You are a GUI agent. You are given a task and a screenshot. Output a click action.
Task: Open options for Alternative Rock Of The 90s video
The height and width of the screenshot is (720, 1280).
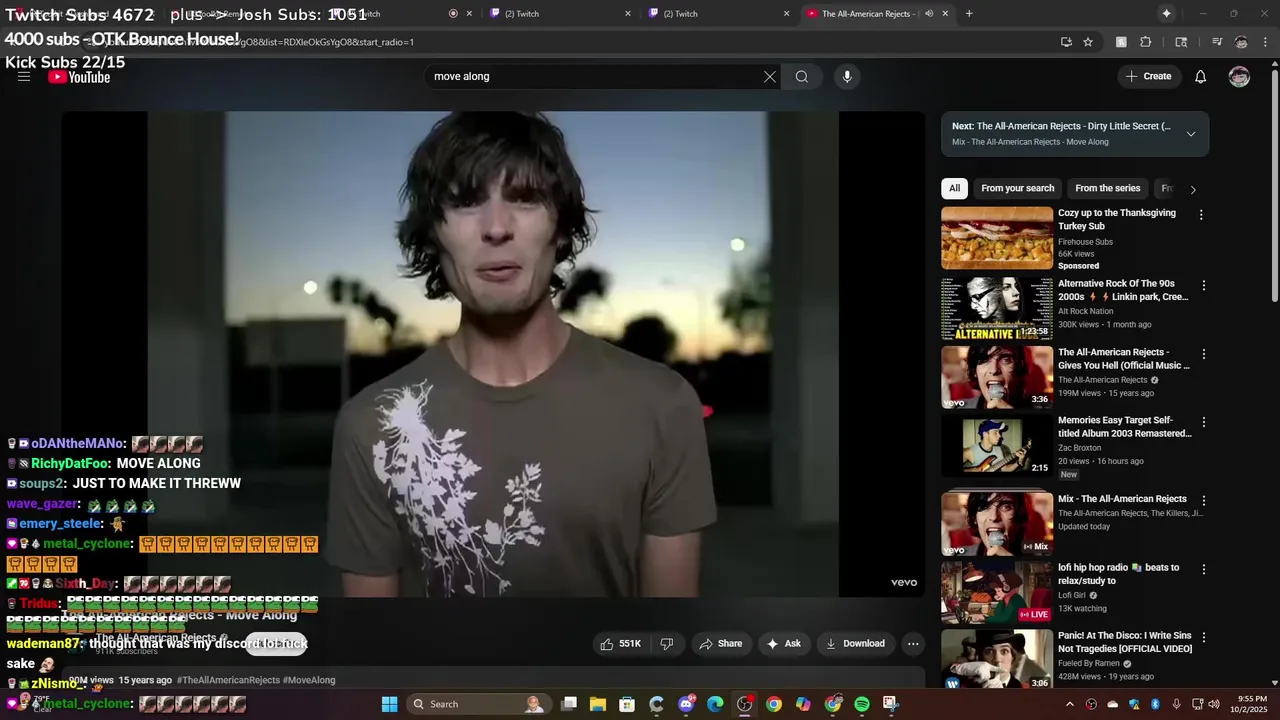[1203, 286]
